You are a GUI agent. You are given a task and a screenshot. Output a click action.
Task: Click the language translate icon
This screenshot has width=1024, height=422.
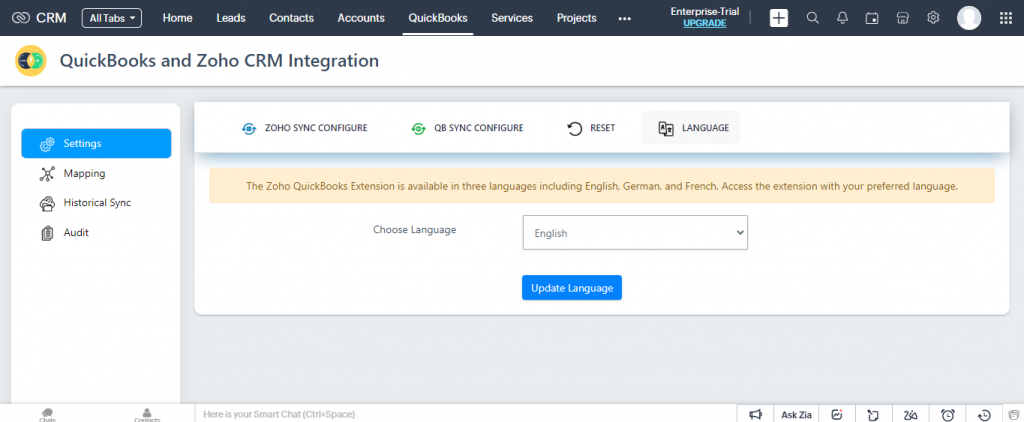click(x=665, y=129)
